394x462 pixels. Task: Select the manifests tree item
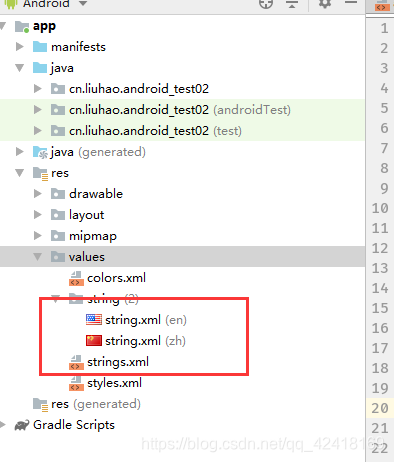(x=78, y=47)
